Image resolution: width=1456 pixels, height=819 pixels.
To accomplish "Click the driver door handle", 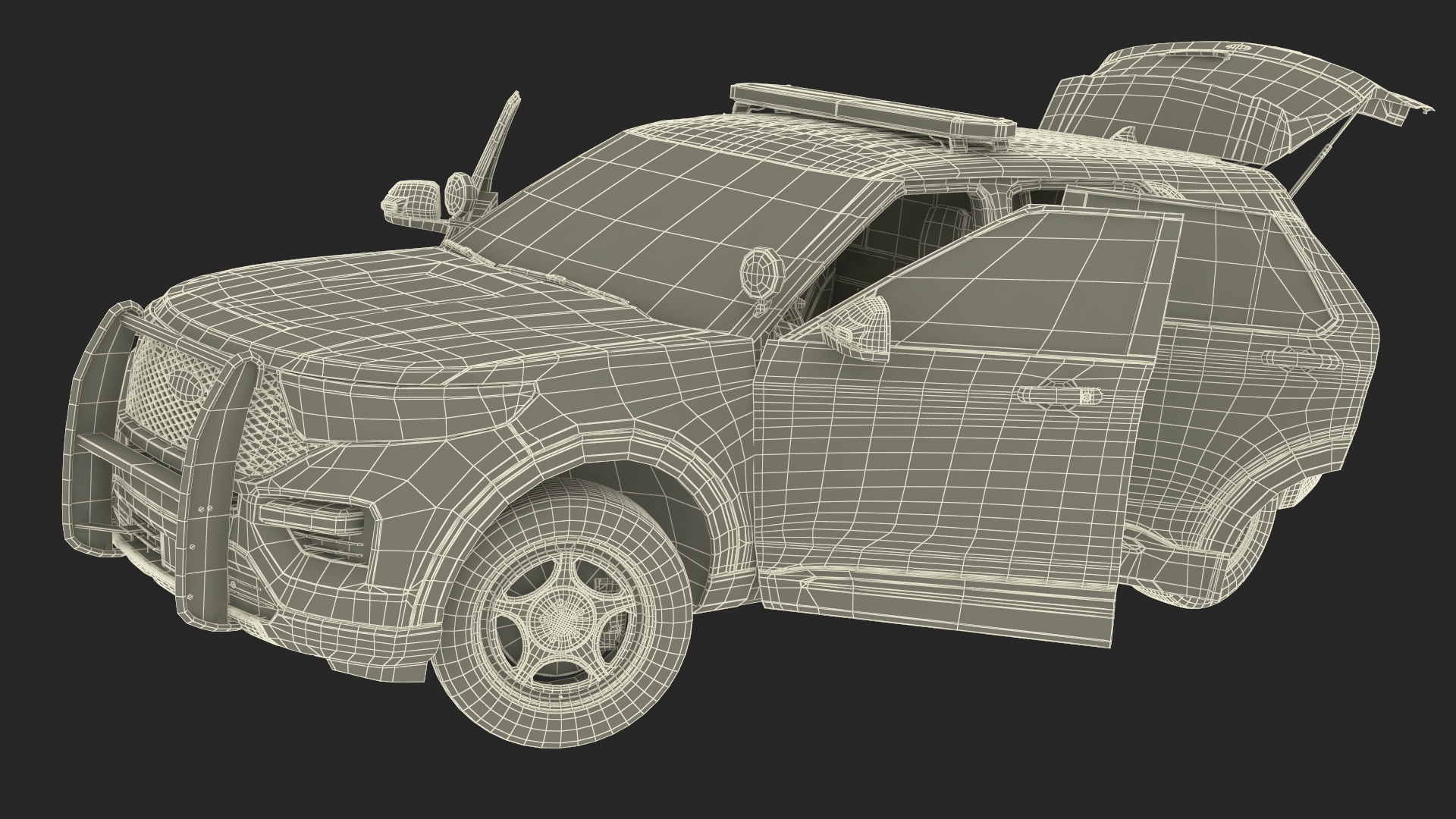I will pos(1059,397).
